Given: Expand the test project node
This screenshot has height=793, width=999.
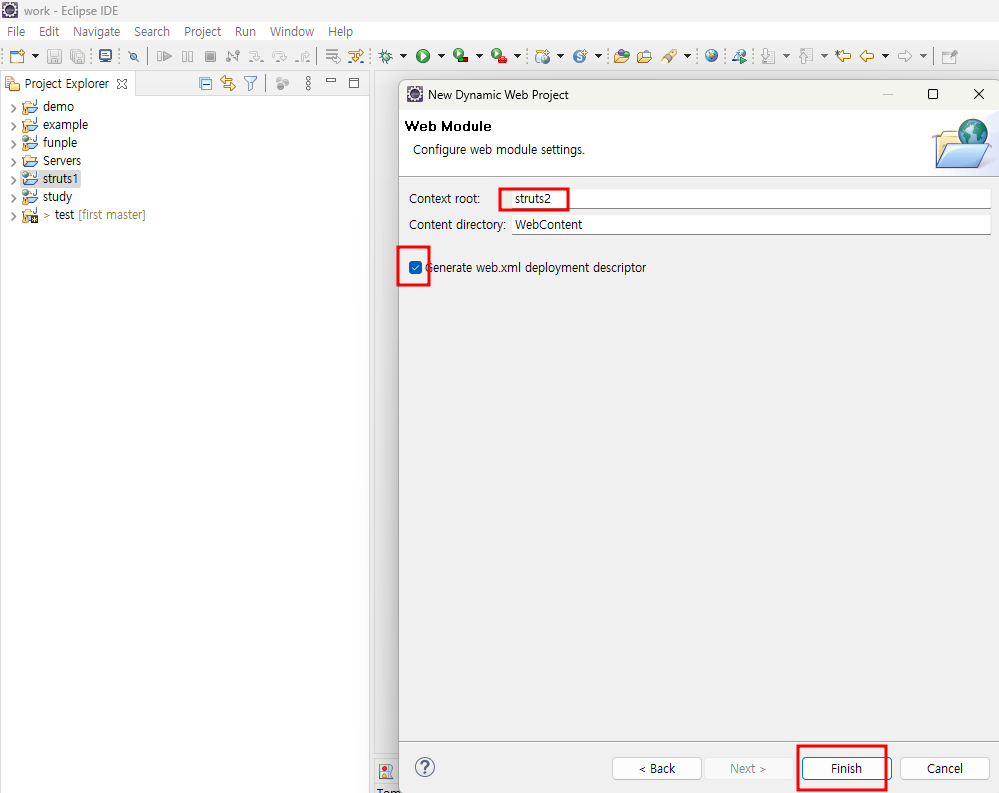Looking at the screenshot, I should coord(13,216).
